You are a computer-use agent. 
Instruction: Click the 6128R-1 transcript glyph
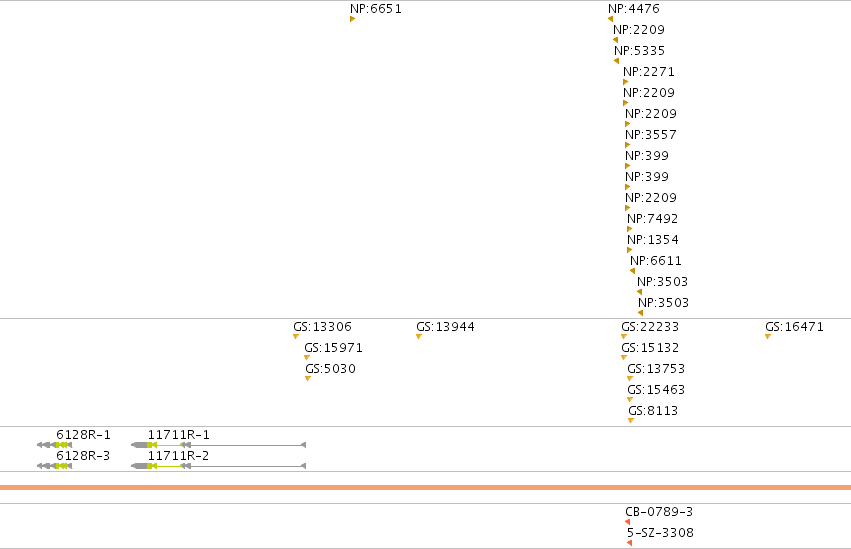pyautogui.click(x=54, y=445)
